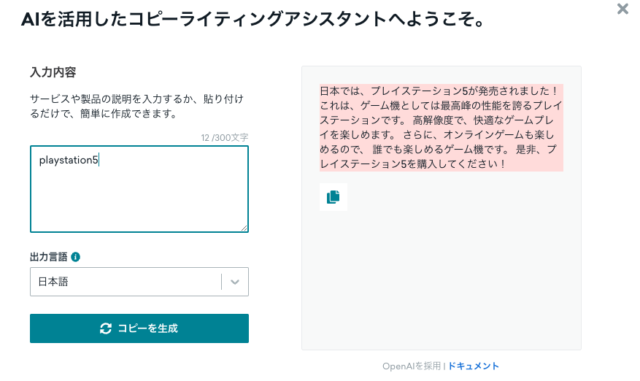This screenshot has width=640, height=381.
Task: Open the ドキュメント link
Action: (x=473, y=366)
